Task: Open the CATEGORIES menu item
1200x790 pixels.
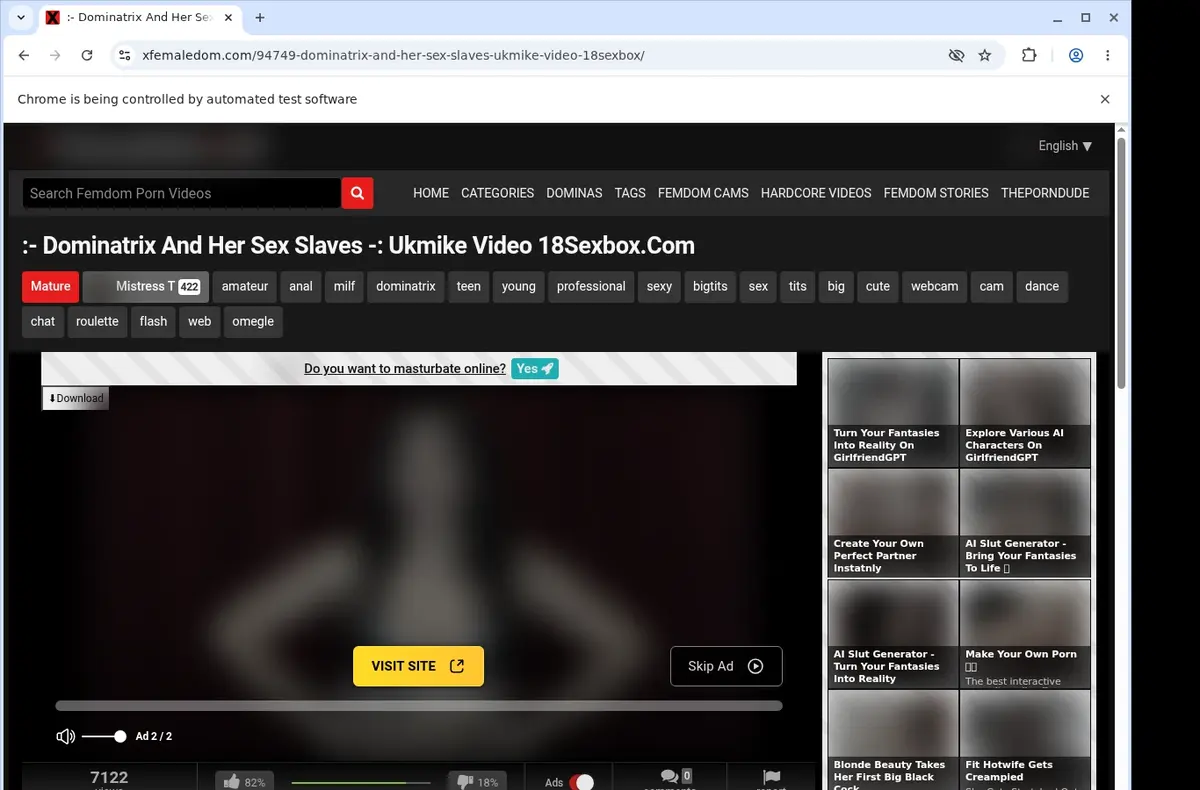Action: [x=497, y=193]
